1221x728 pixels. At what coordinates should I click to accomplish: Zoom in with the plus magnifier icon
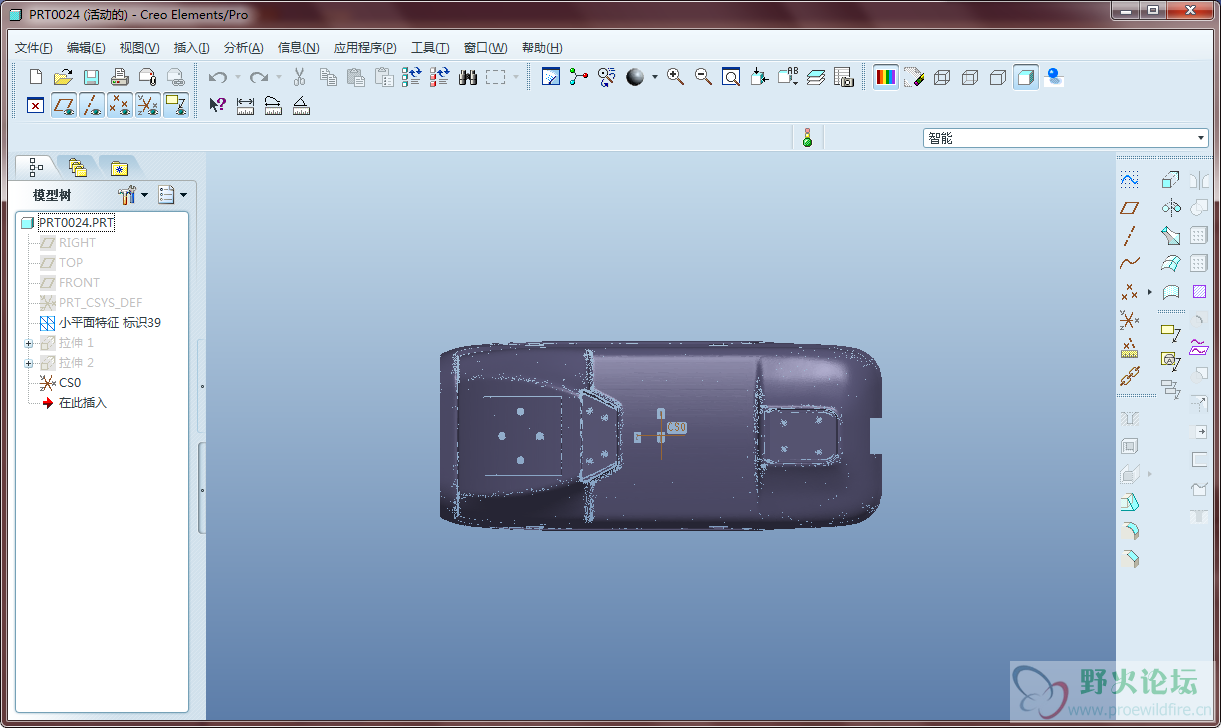(676, 77)
